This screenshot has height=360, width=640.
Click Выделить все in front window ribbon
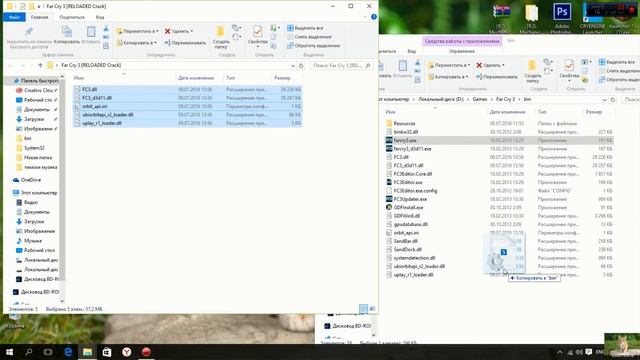[305, 28]
